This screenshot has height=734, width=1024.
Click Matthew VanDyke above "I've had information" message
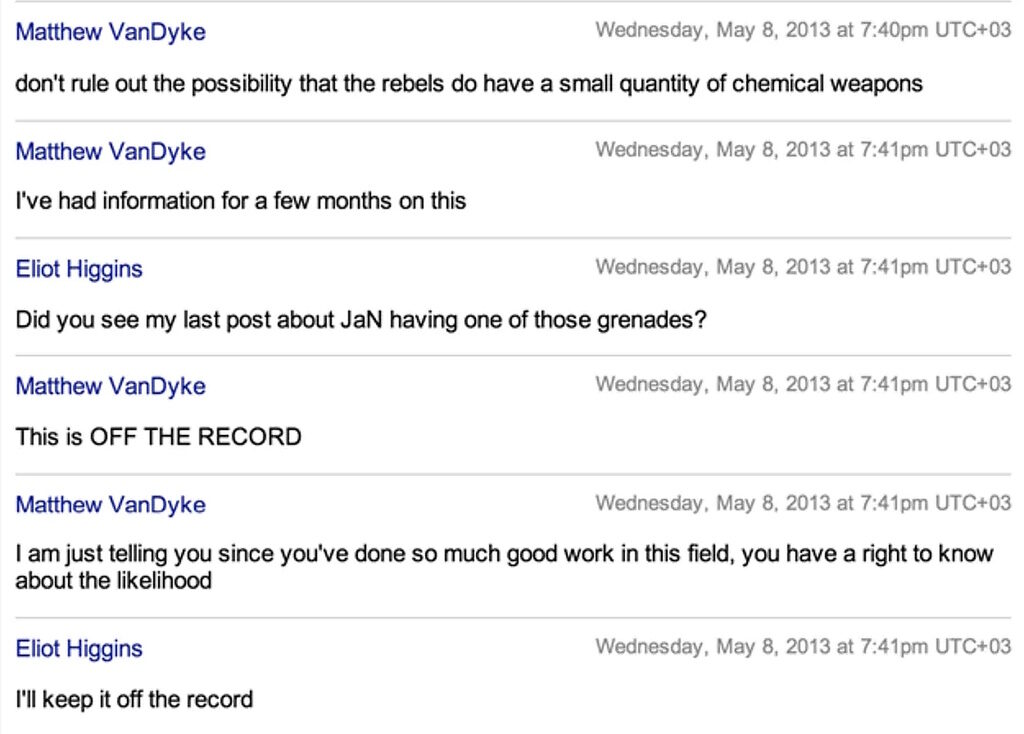110,151
